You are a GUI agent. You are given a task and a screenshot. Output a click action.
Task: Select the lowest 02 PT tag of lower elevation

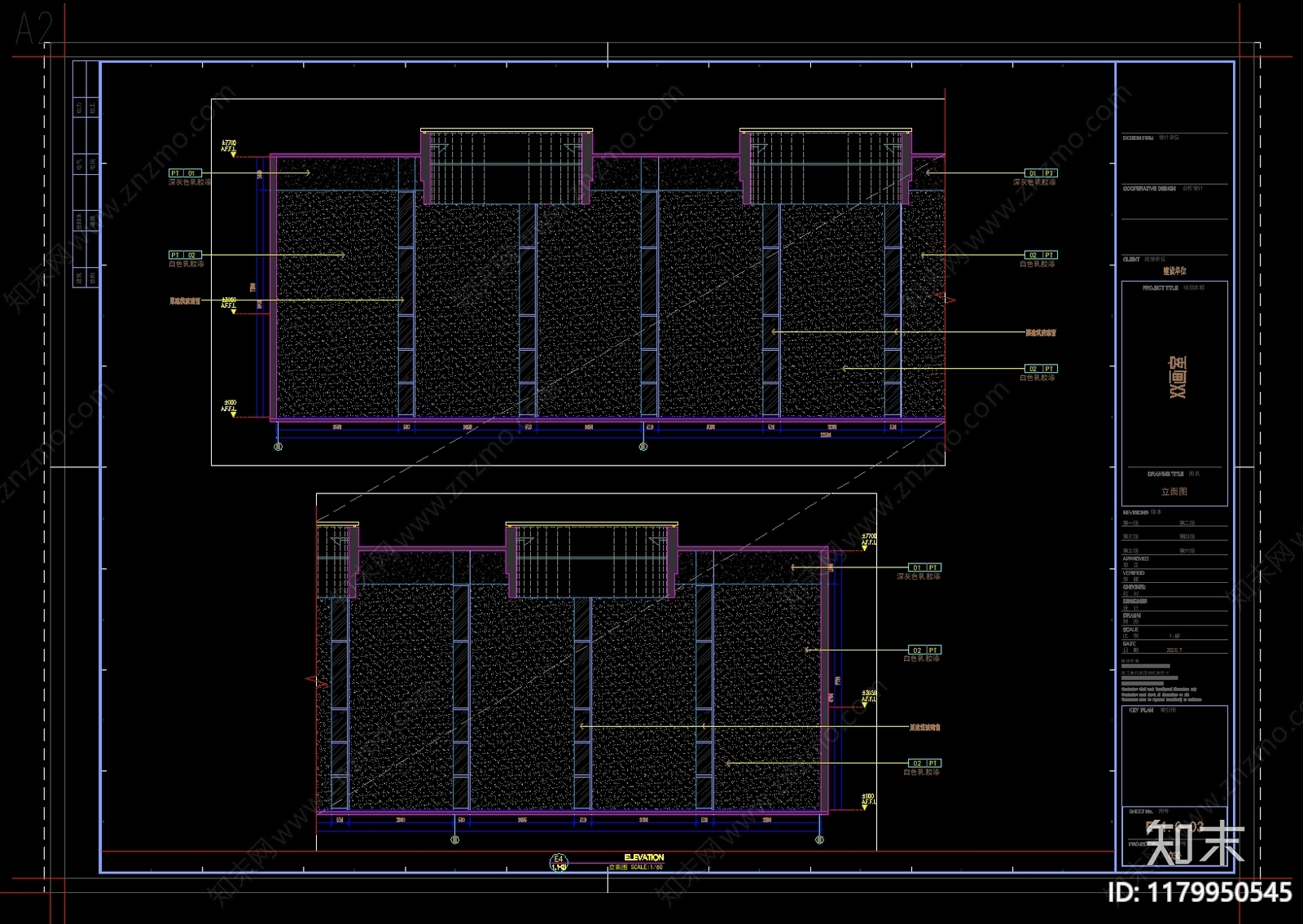(x=925, y=764)
